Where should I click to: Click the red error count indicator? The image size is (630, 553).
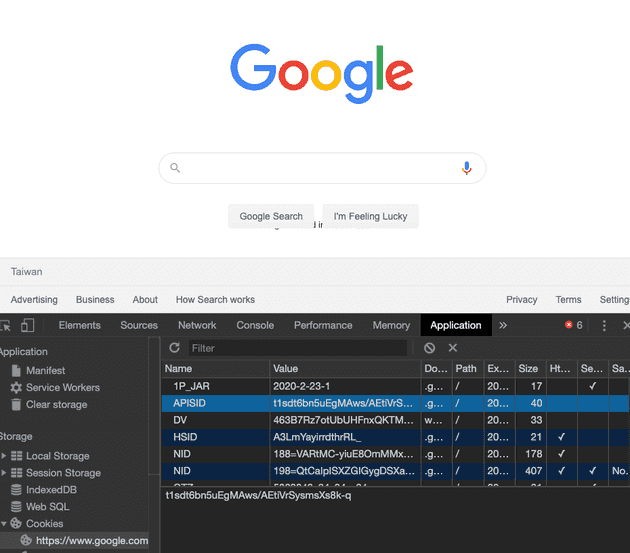574,325
